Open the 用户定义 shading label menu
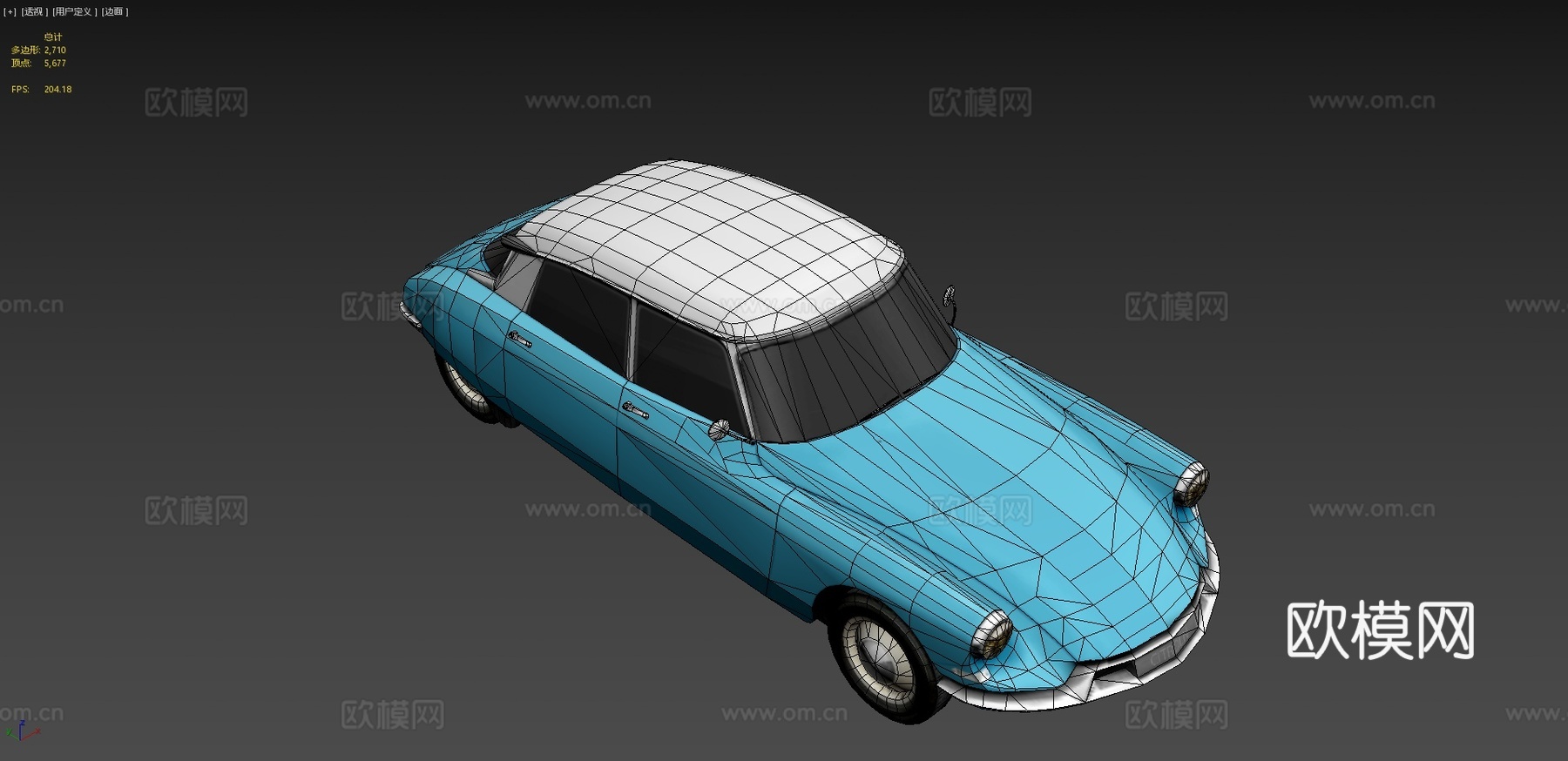 pos(74,11)
